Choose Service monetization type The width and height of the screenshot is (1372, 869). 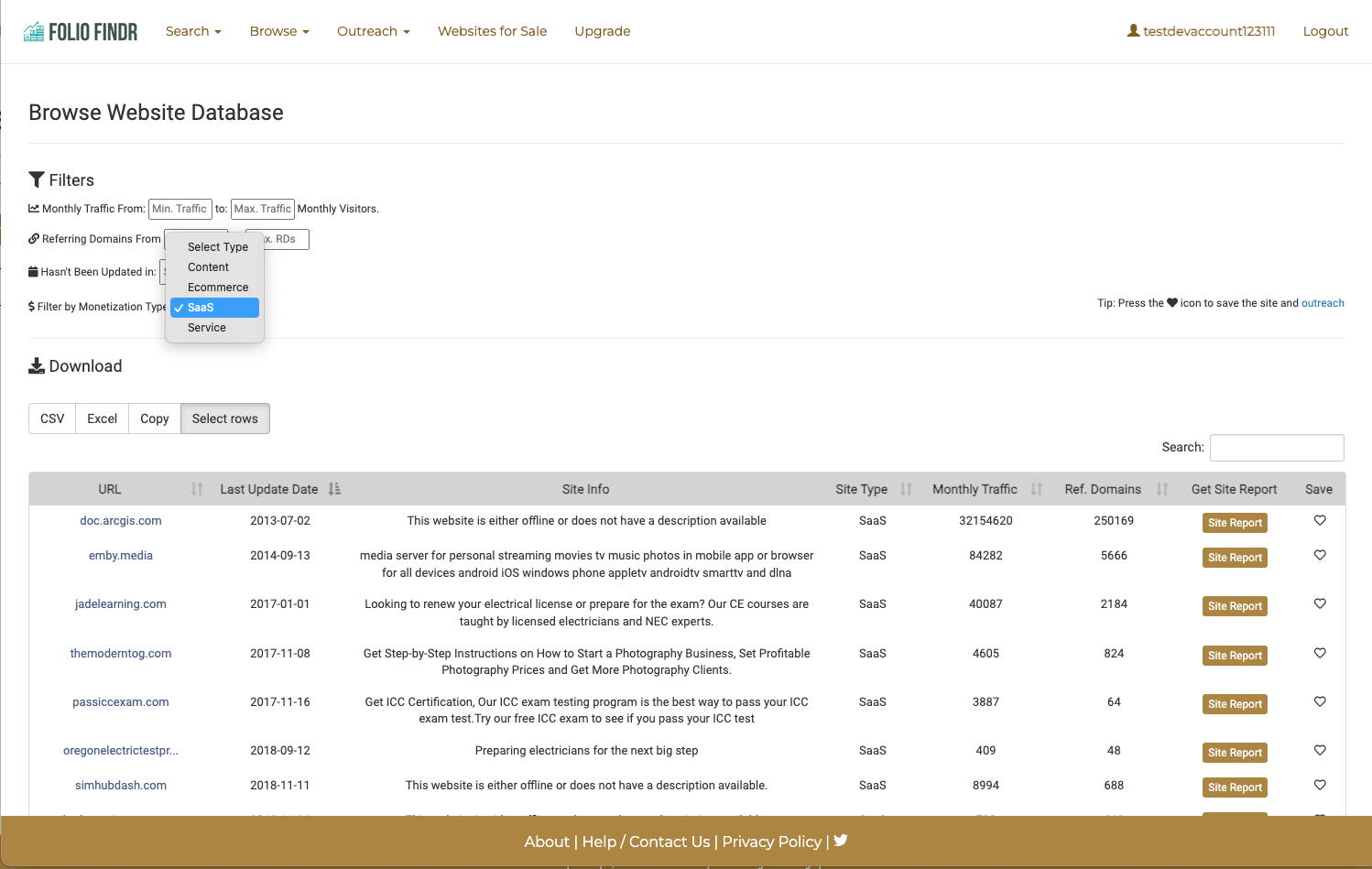coord(215,328)
